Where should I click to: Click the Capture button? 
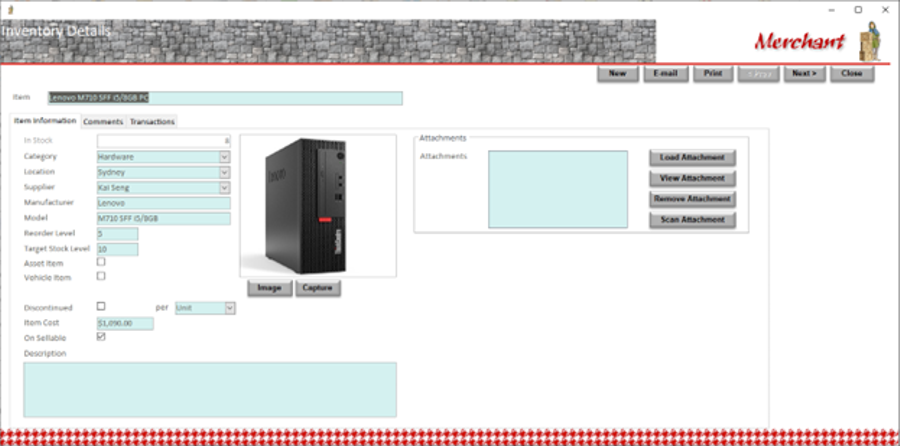click(318, 288)
